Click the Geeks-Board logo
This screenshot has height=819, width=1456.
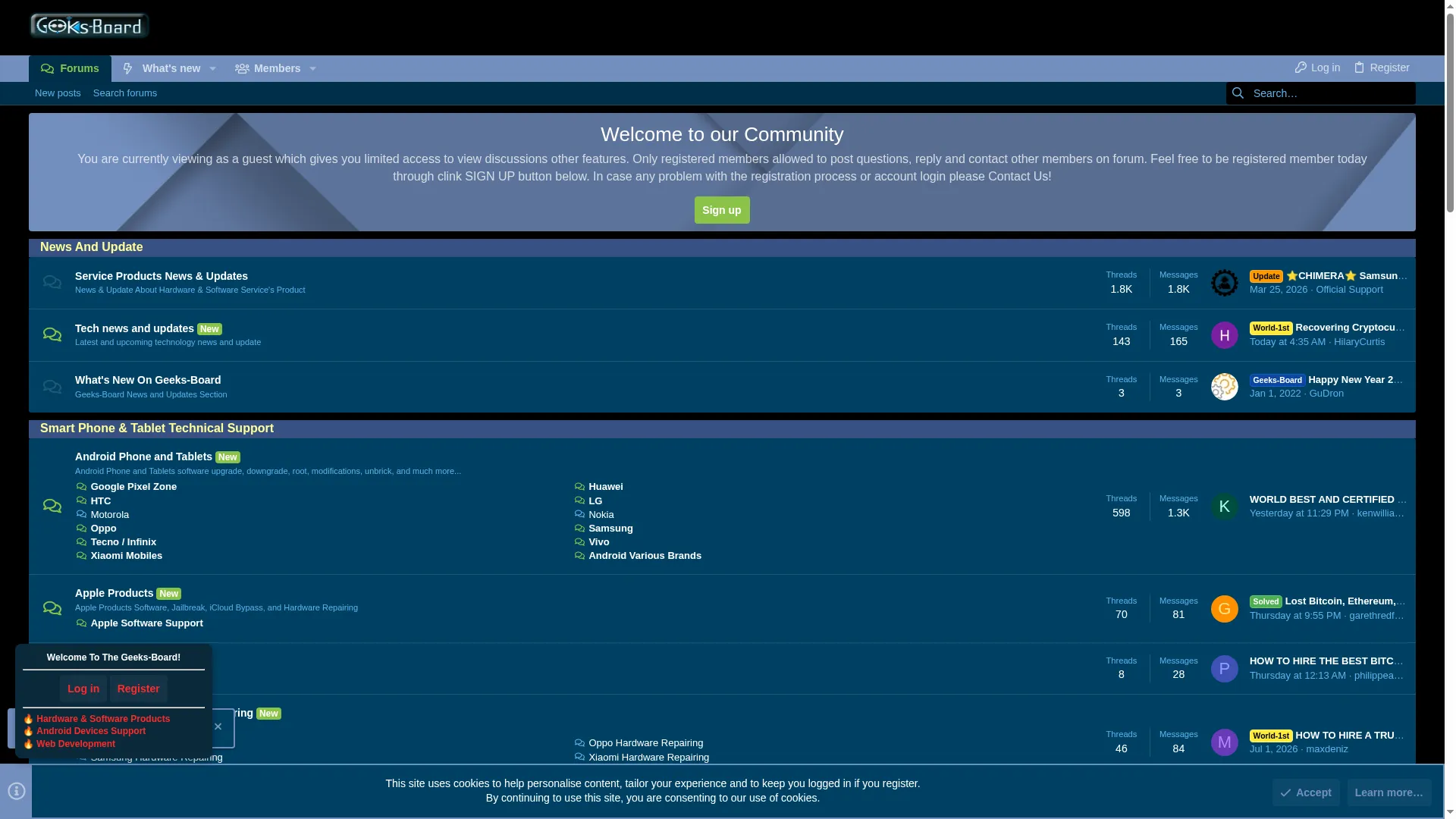pos(89,26)
